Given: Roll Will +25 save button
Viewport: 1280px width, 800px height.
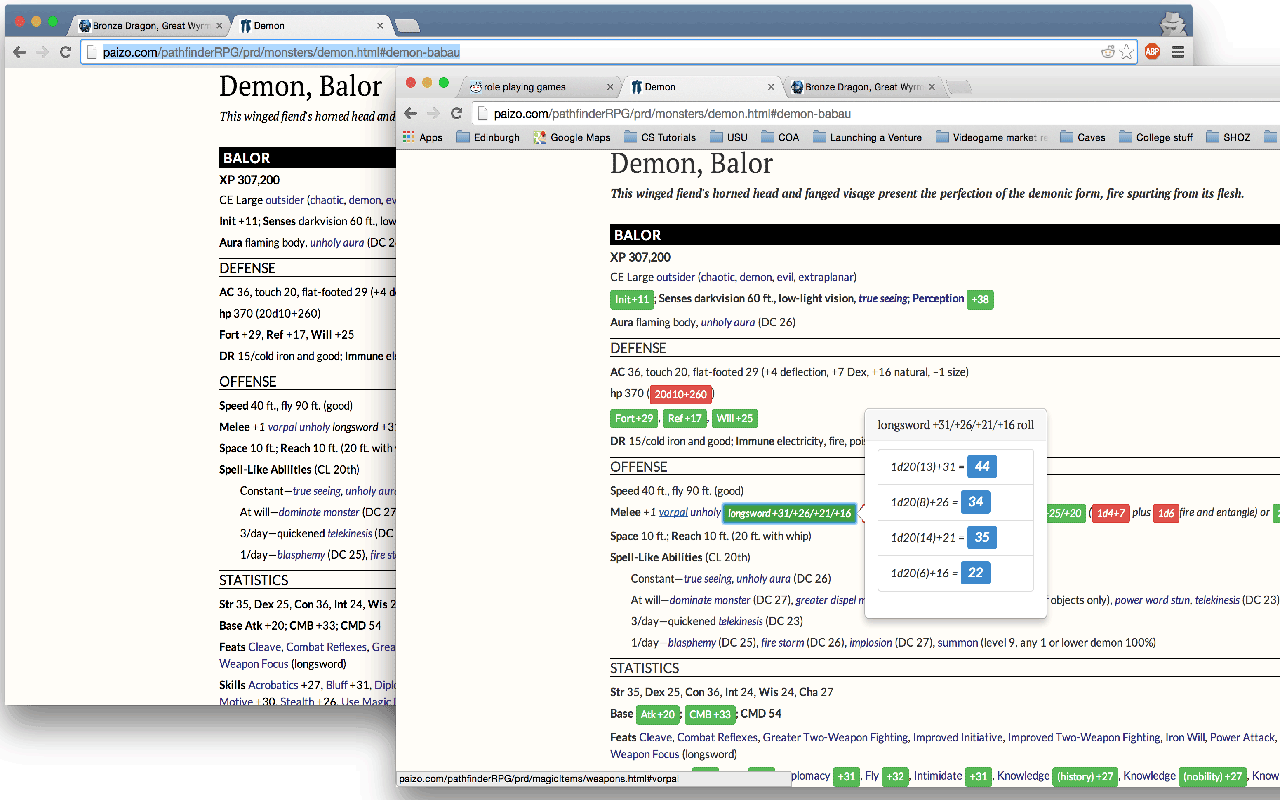Looking at the screenshot, I should tap(734, 418).
